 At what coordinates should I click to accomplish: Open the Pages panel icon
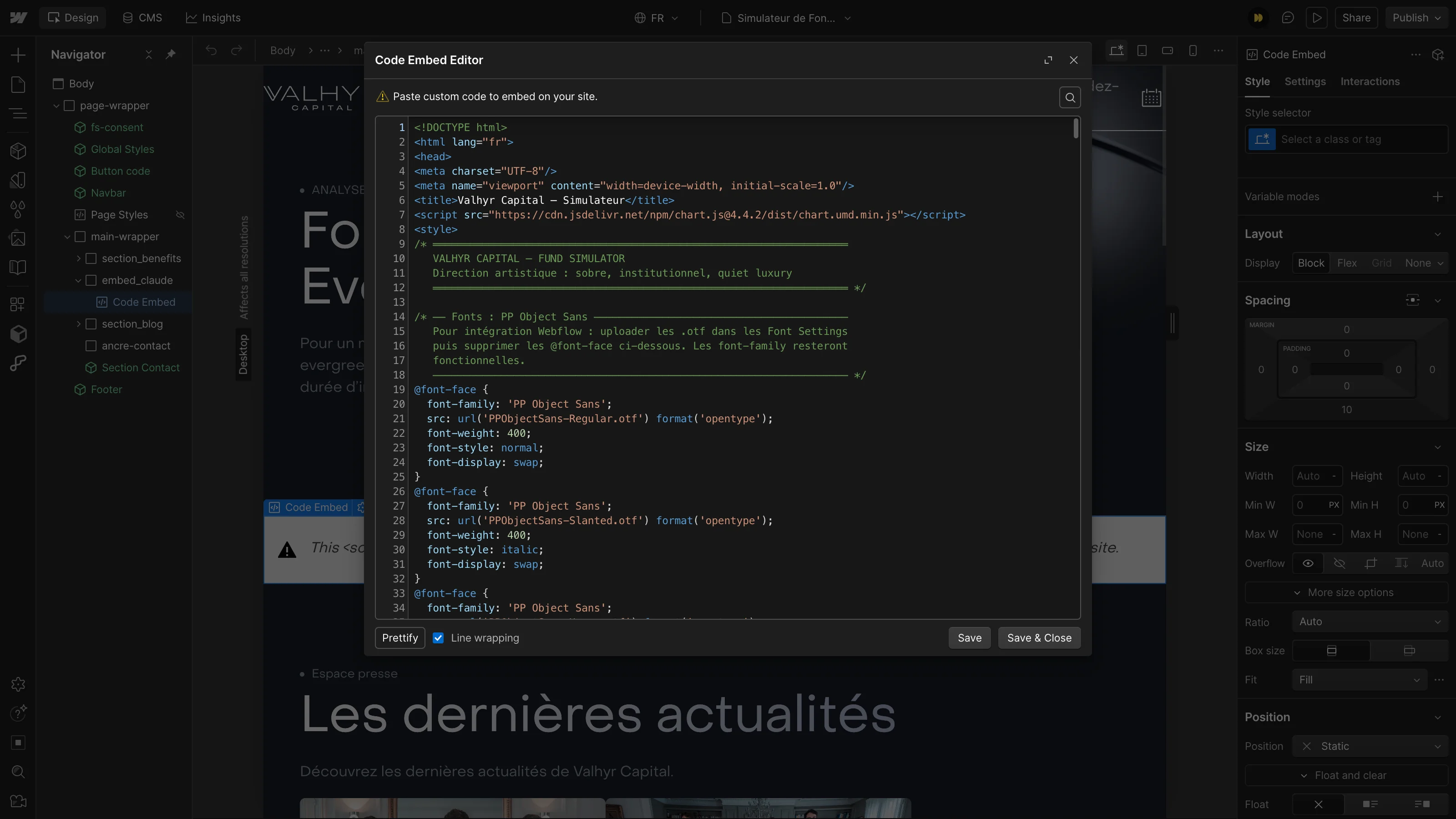(18, 84)
